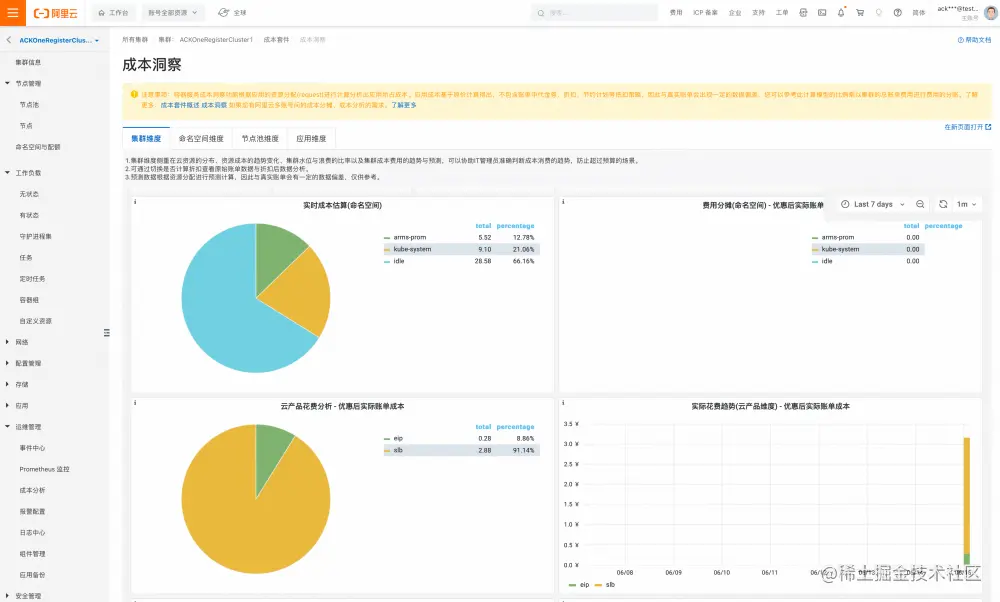Open 无状态 workloads
This screenshot has width=1000, height=602.
click(29, 194)
